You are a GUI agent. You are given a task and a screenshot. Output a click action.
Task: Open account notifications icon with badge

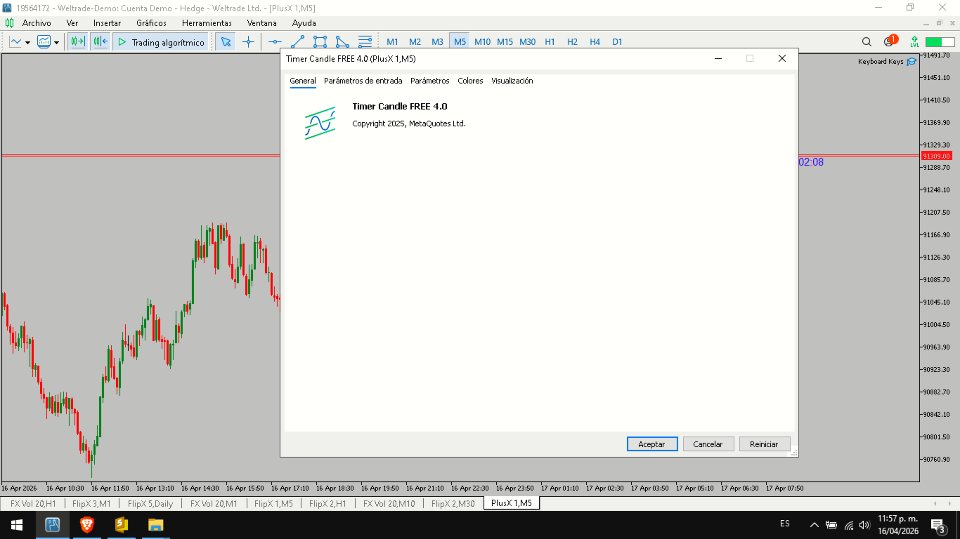click(890, 41)
